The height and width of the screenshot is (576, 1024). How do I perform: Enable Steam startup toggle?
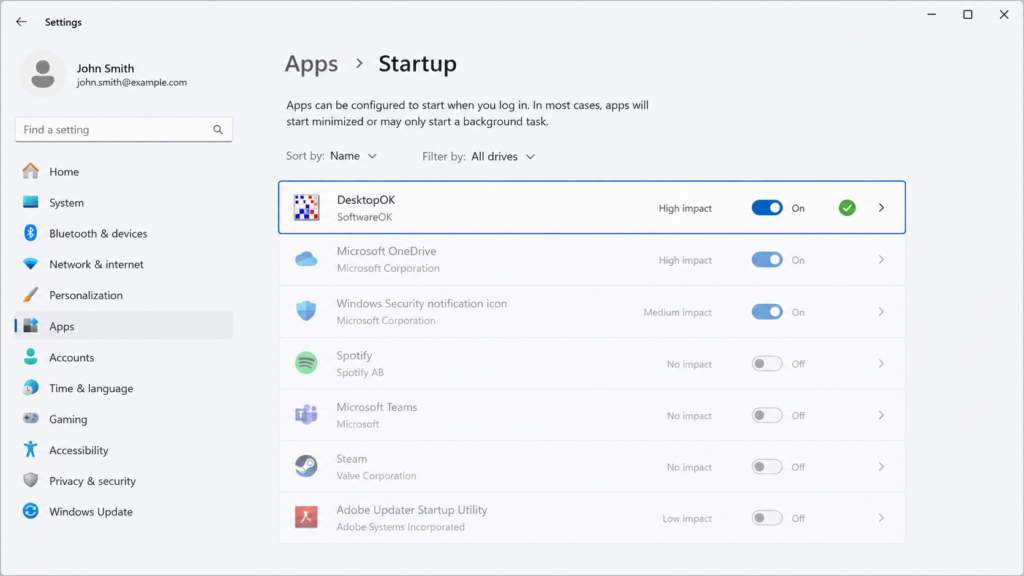[767, 466]
